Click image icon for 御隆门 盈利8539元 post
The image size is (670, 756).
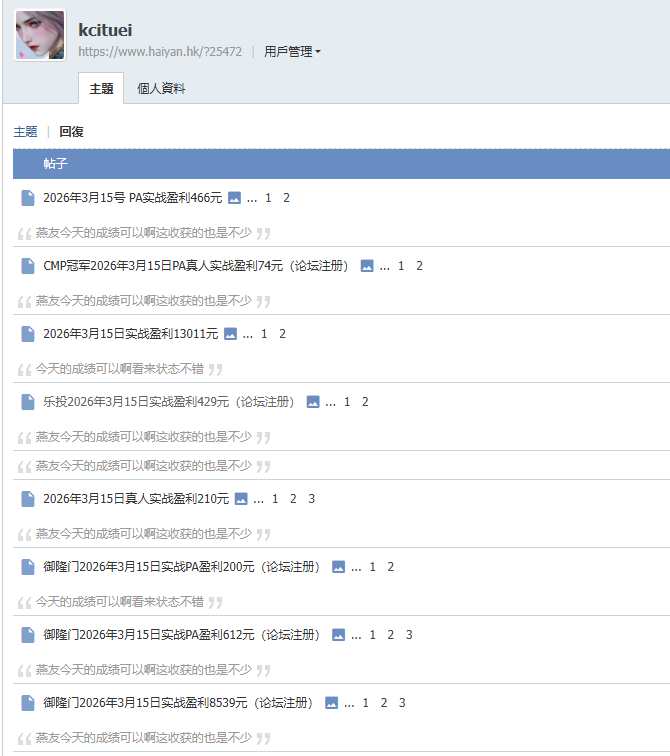pos(332,703)
